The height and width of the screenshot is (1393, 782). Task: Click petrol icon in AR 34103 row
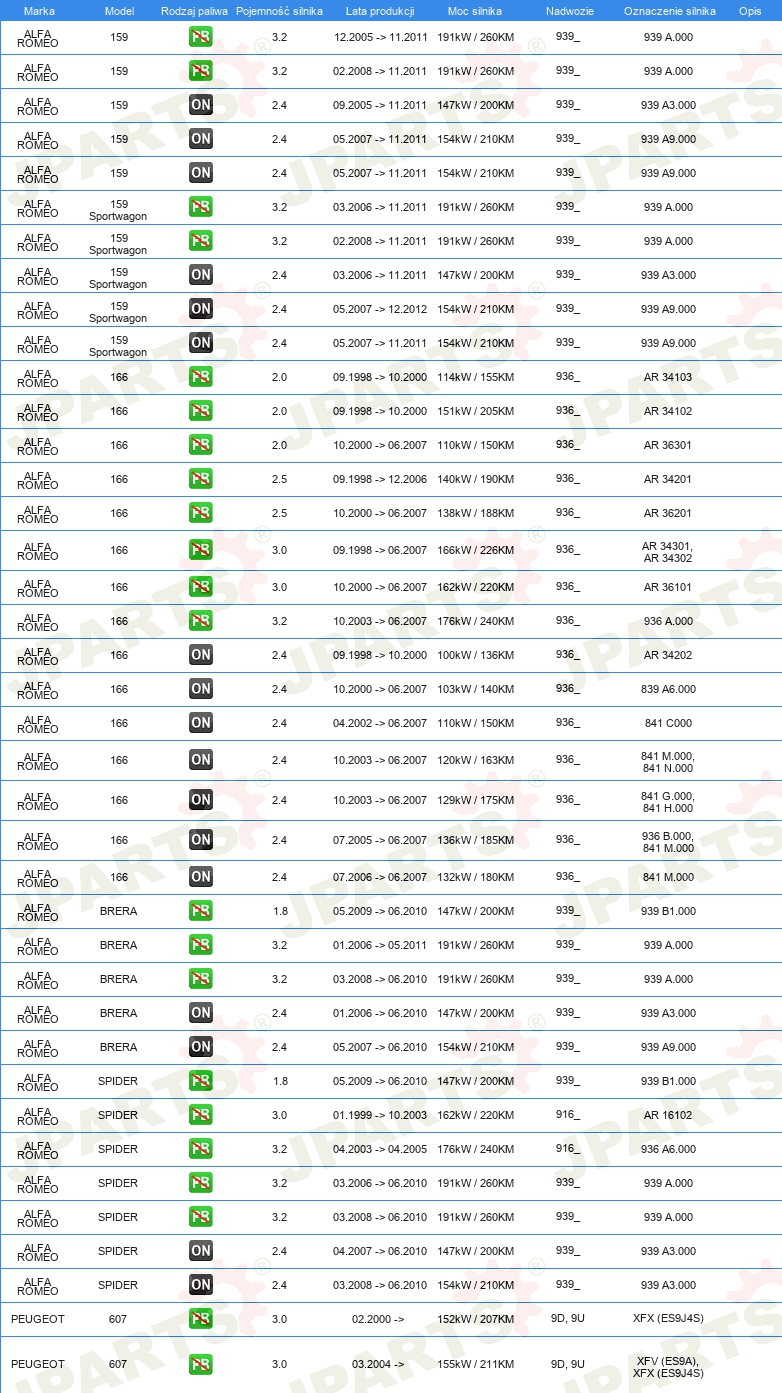tap(201, 377)
